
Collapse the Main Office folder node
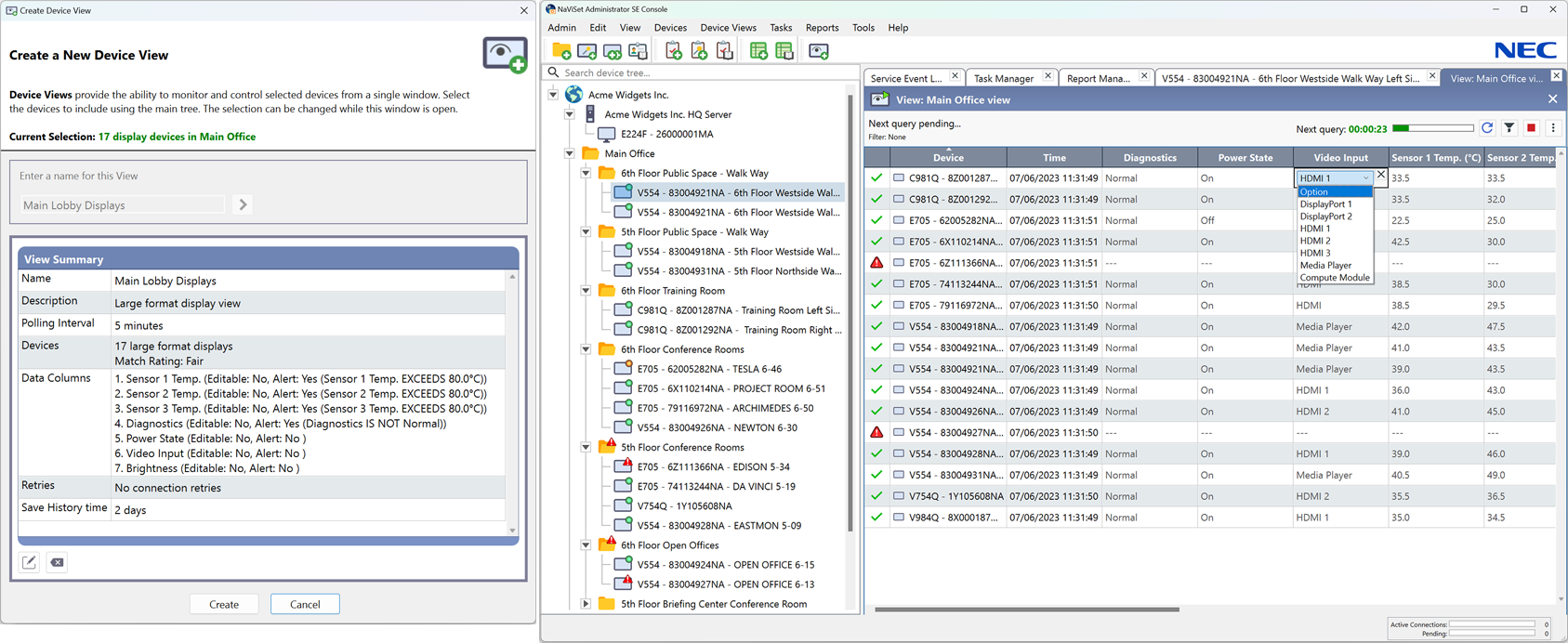(570, 153)
